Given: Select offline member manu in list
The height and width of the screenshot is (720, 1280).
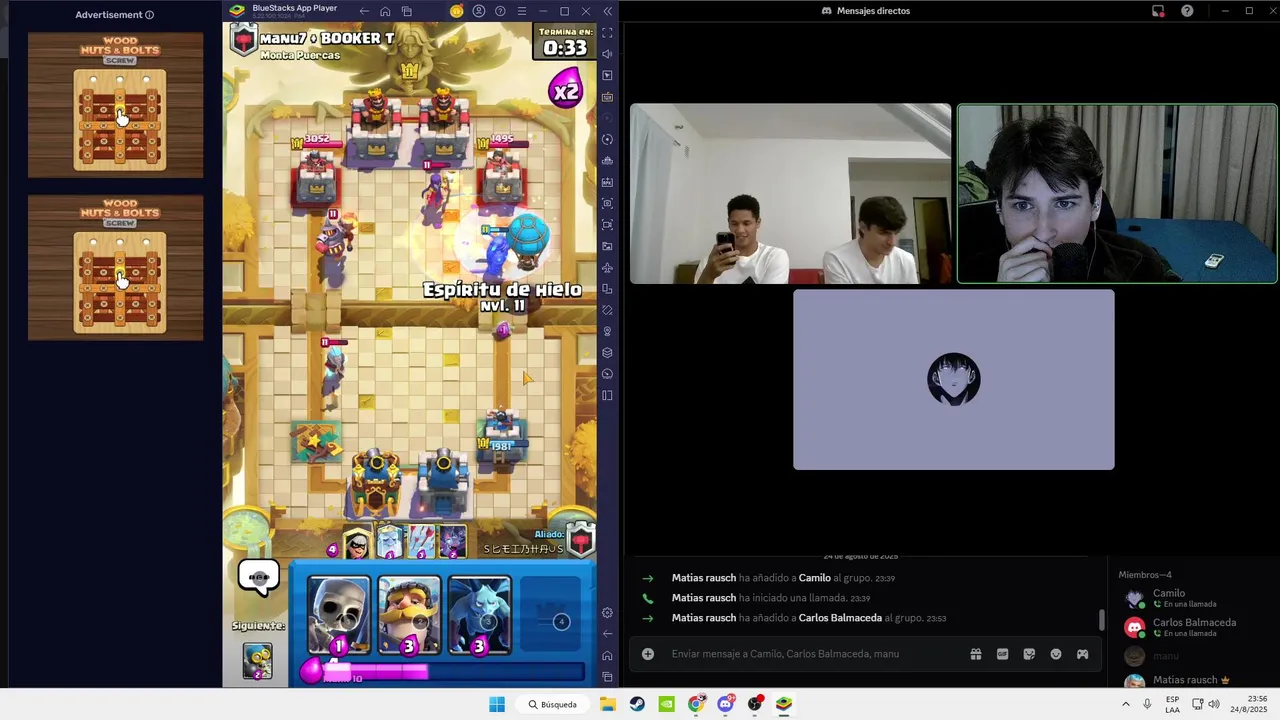Looking at the screenshot, I should (x=1192, y=656).
